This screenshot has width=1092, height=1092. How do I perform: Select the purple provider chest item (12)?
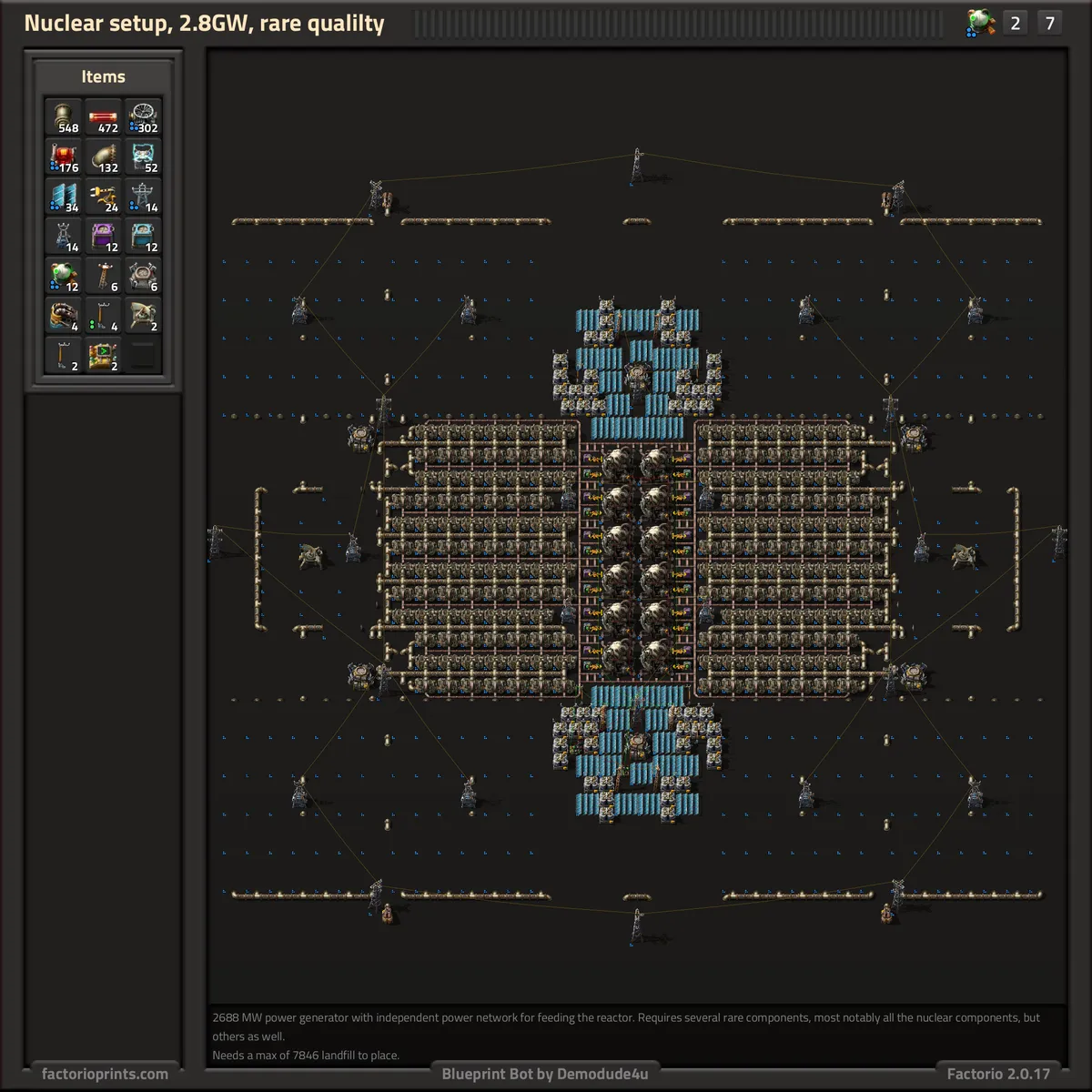pyautogui.click(x=104, y=237)
